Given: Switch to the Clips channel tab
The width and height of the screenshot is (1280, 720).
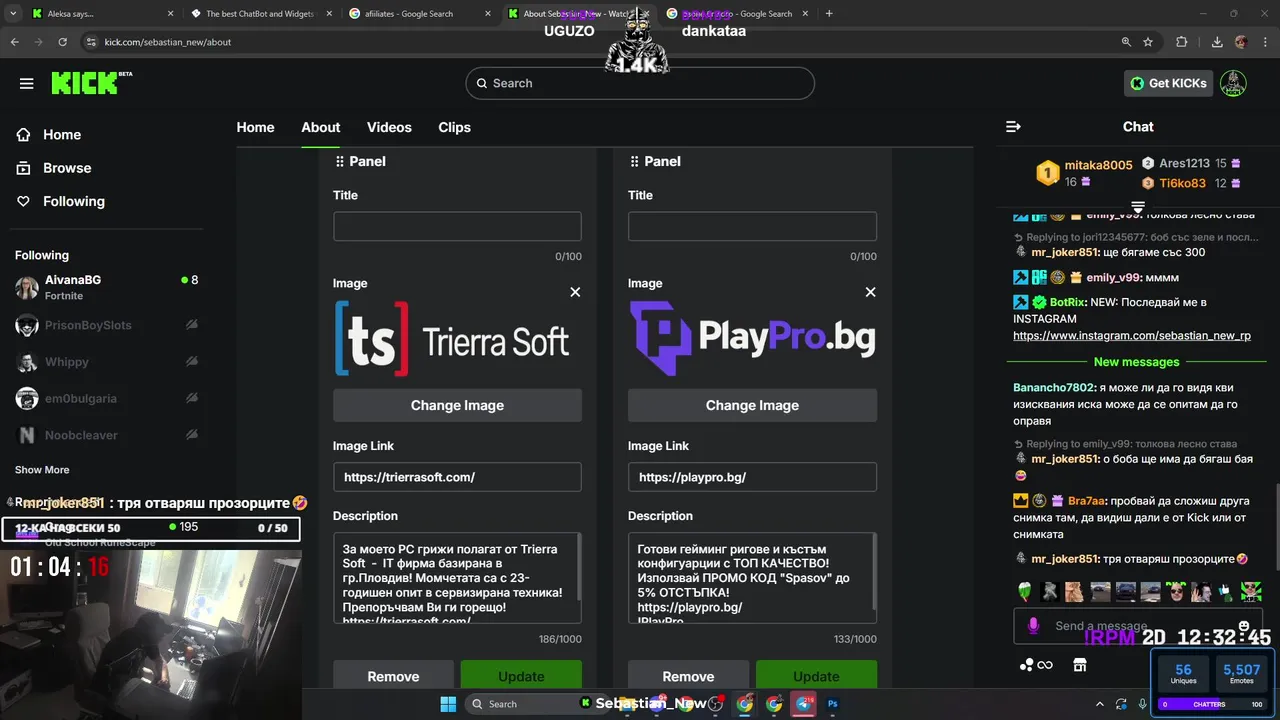Looking at the screenshot, I should (454, 127).
